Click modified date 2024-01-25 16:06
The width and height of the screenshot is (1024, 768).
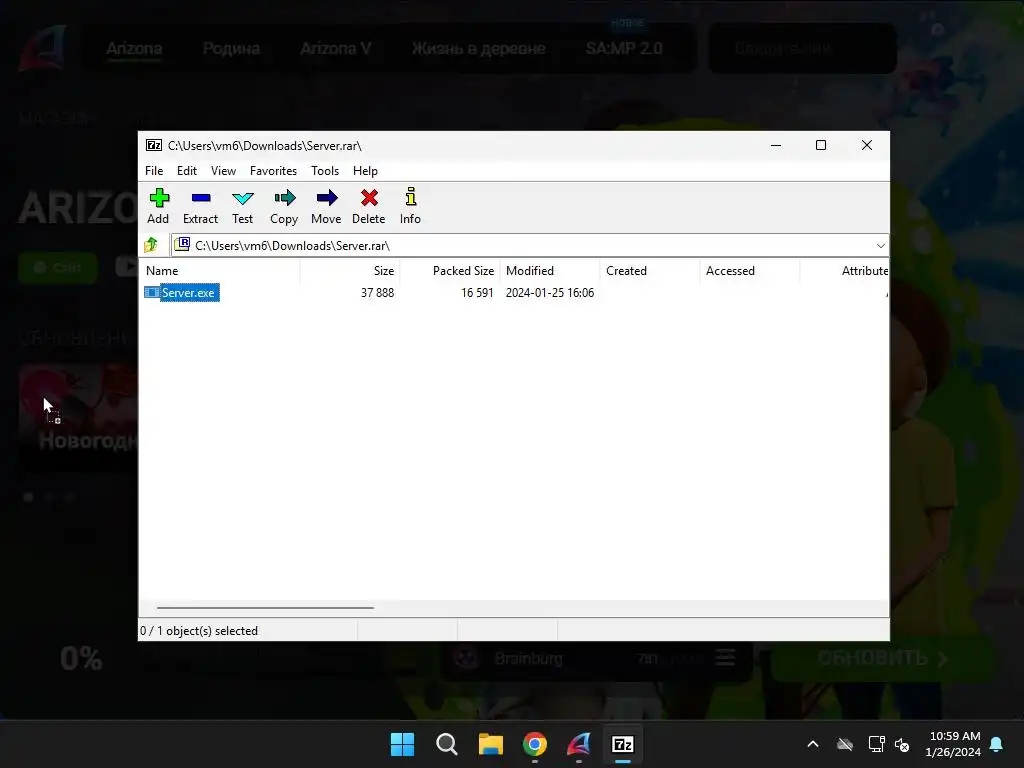550,293
